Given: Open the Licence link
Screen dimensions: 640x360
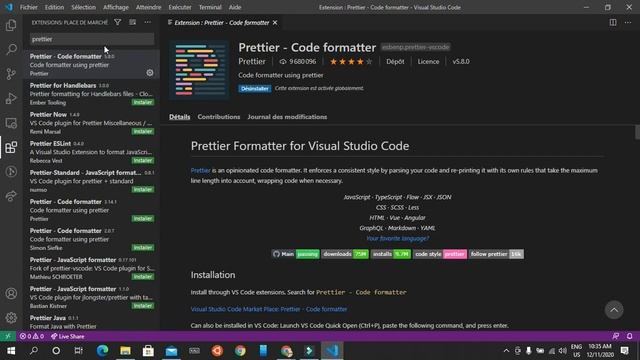Looking at the screenshot, I should (x=428, y=62).
